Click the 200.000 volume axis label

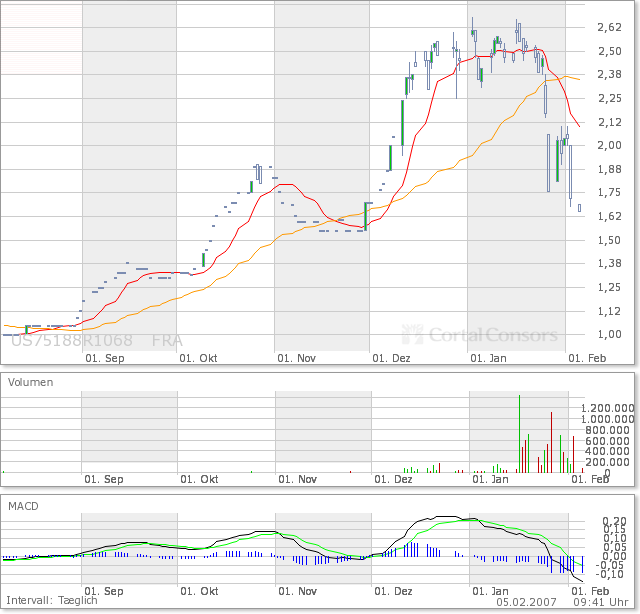coord(607,462)
